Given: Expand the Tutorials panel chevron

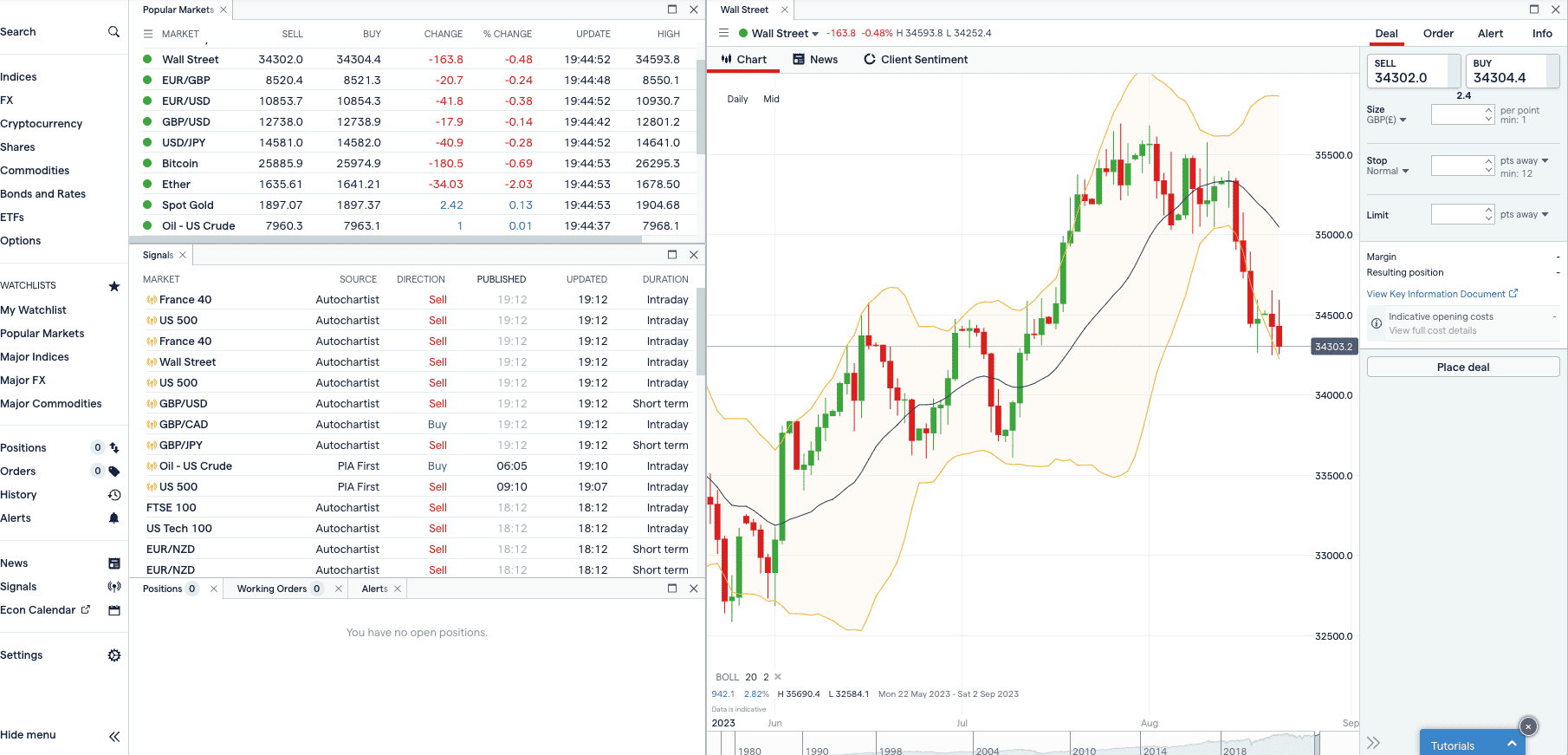Looking at the screenshot, I should 1512,744.
